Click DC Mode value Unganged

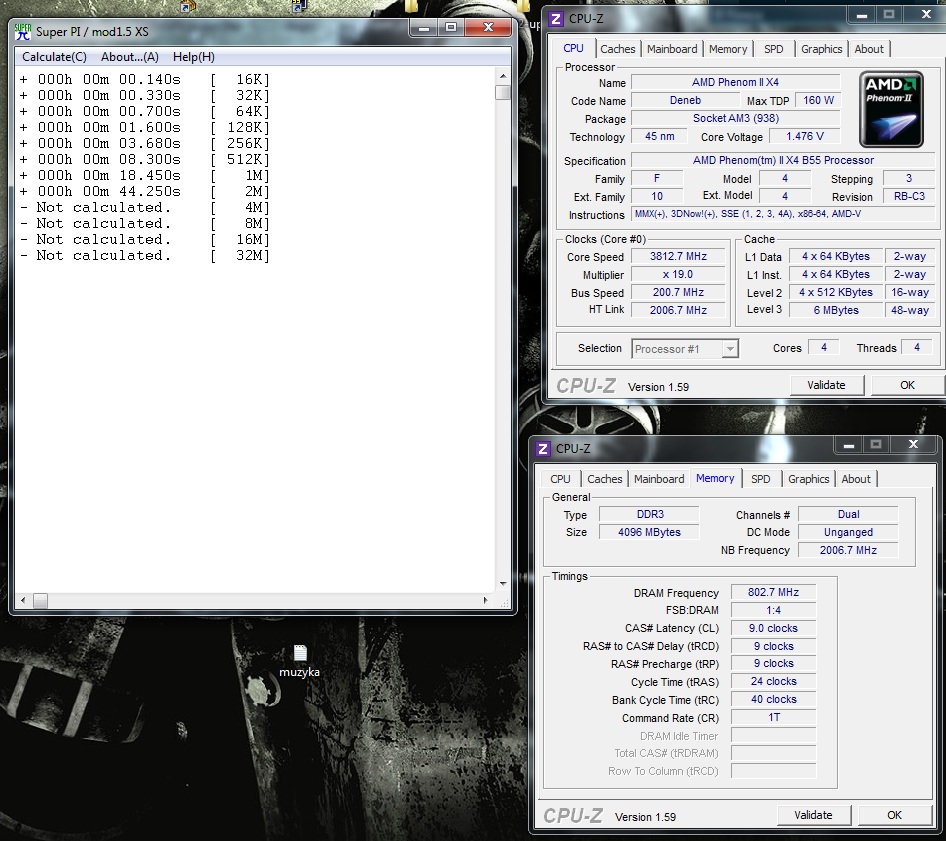pos(848,532)
